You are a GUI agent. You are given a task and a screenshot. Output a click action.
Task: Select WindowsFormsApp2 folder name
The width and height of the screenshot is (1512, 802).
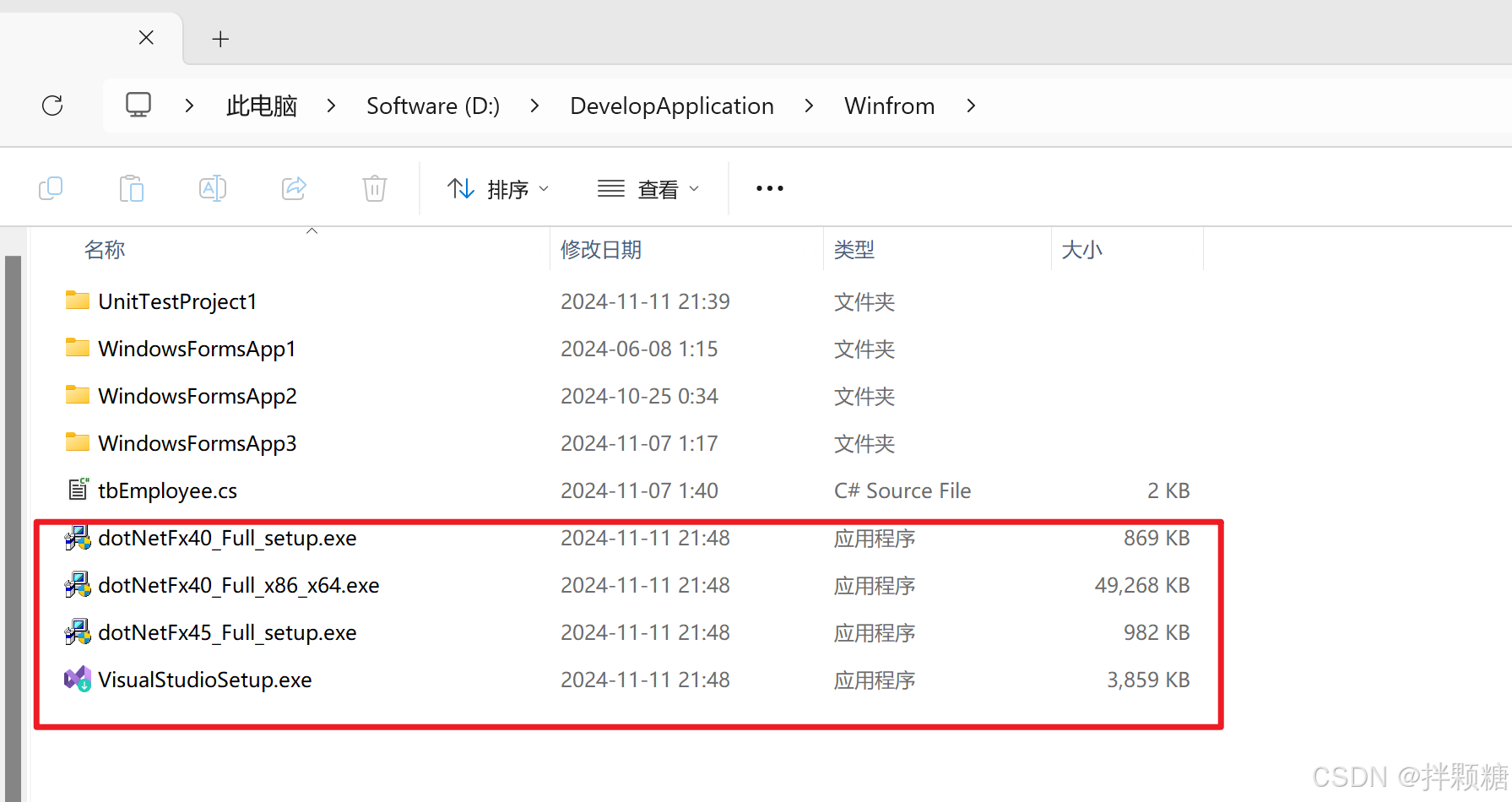click(198, 396)
